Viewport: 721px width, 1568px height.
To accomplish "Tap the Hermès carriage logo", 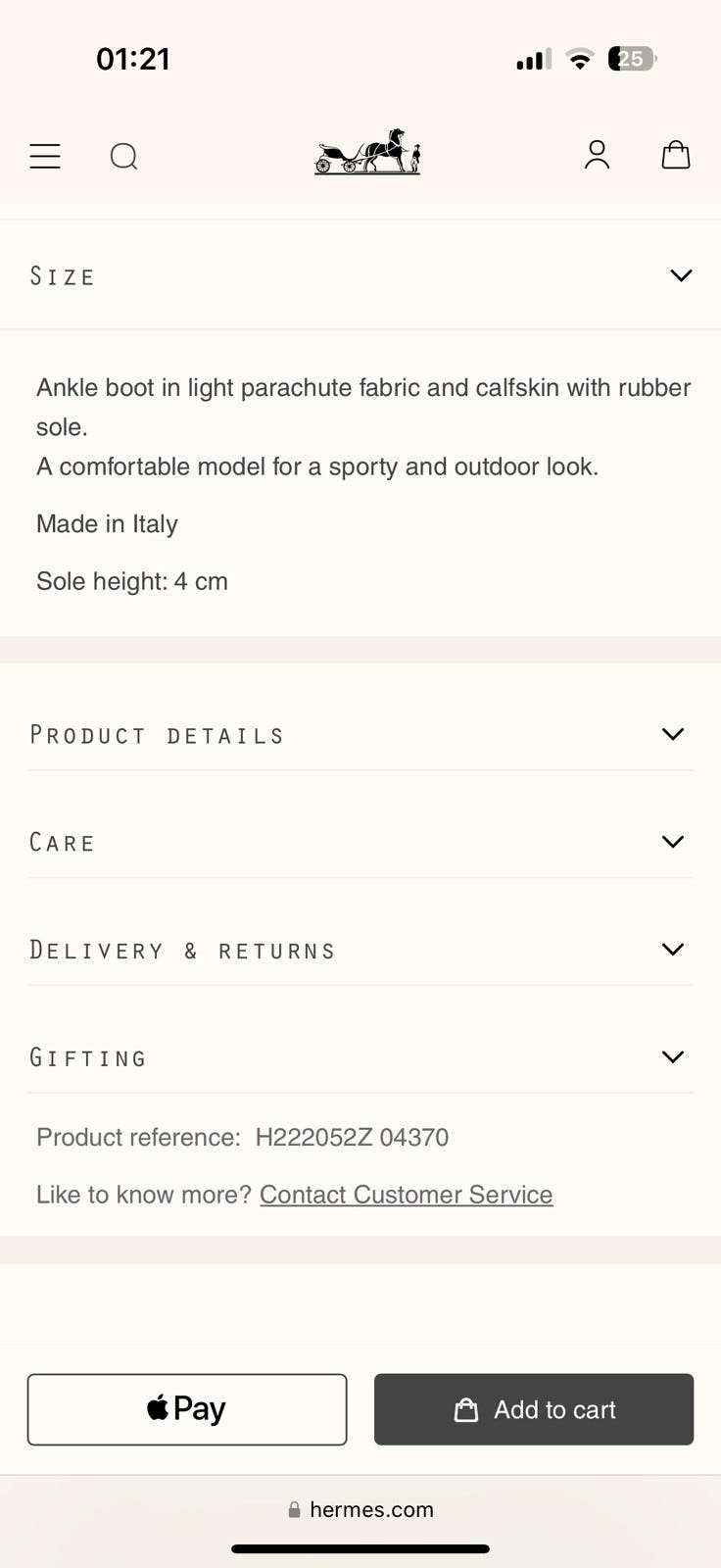I will (367, 152).
